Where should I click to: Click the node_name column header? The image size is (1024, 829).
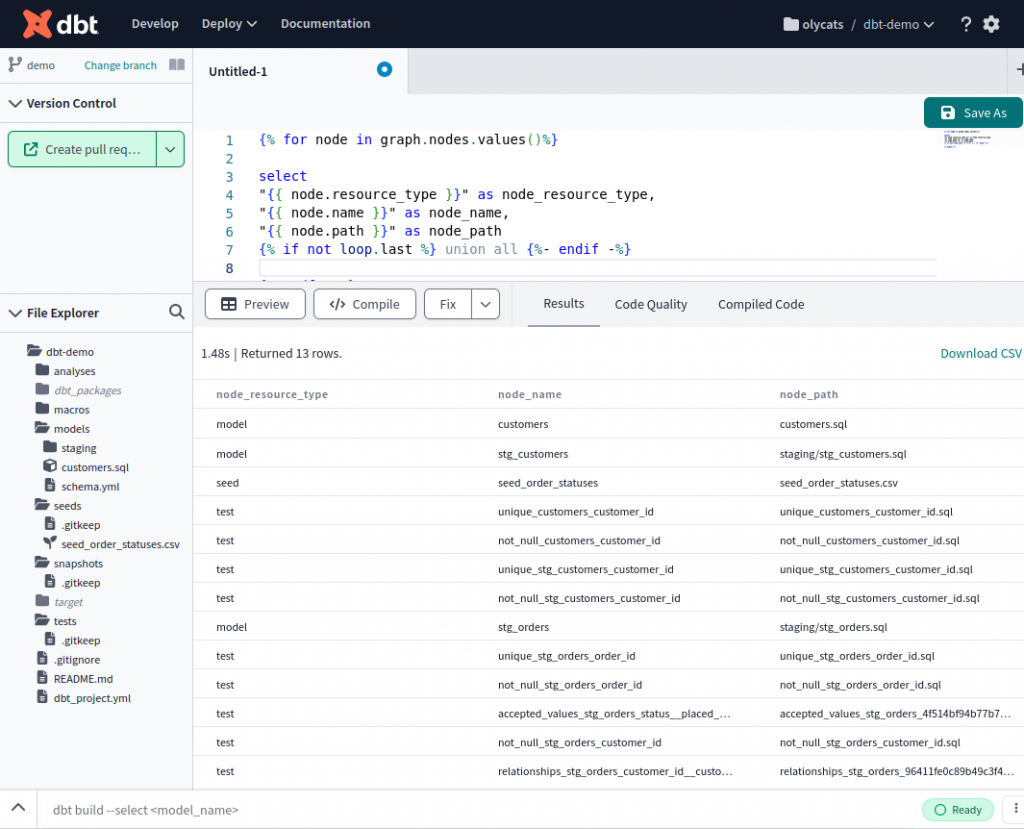530,395
